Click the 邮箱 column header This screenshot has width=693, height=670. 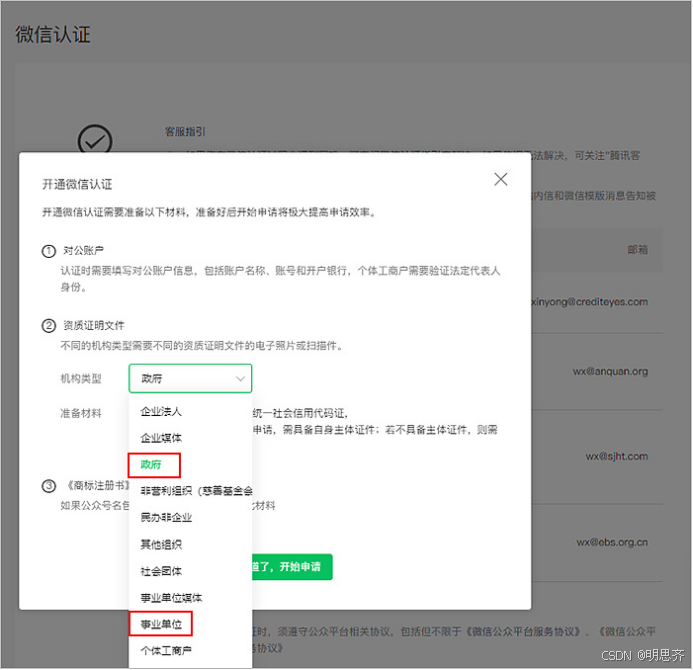click(x=638, y=250)
